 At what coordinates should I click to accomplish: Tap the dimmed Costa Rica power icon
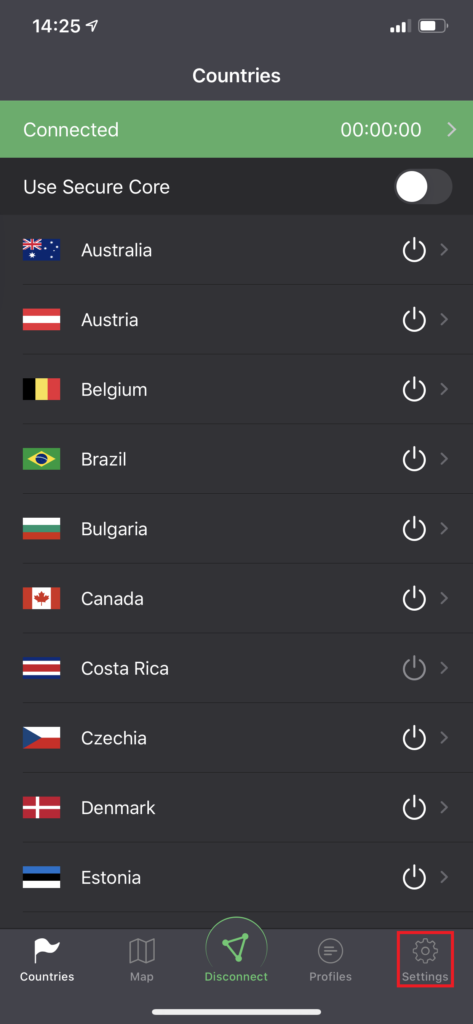[414, 668]
